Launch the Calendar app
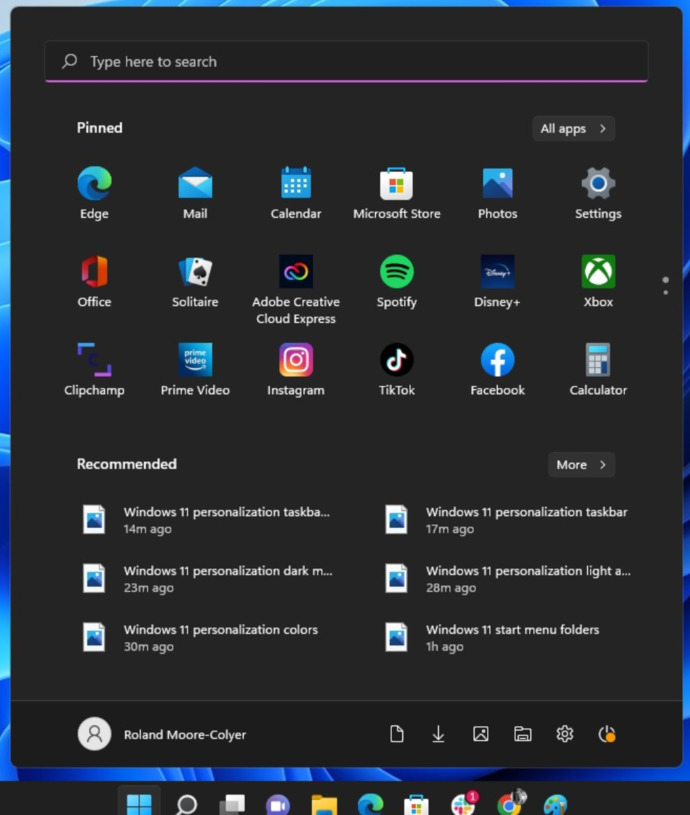Viewport: 690px width, 815px height. (x=296, y=192)
